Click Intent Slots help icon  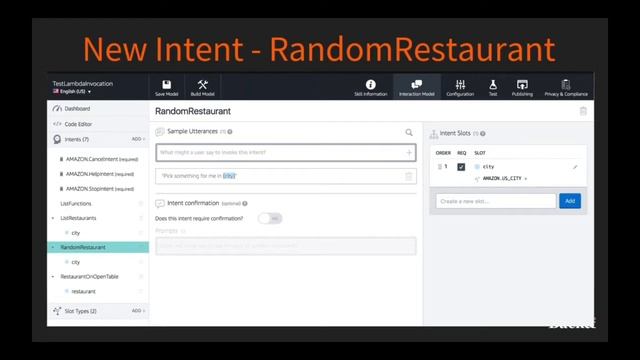pos(483,133)
